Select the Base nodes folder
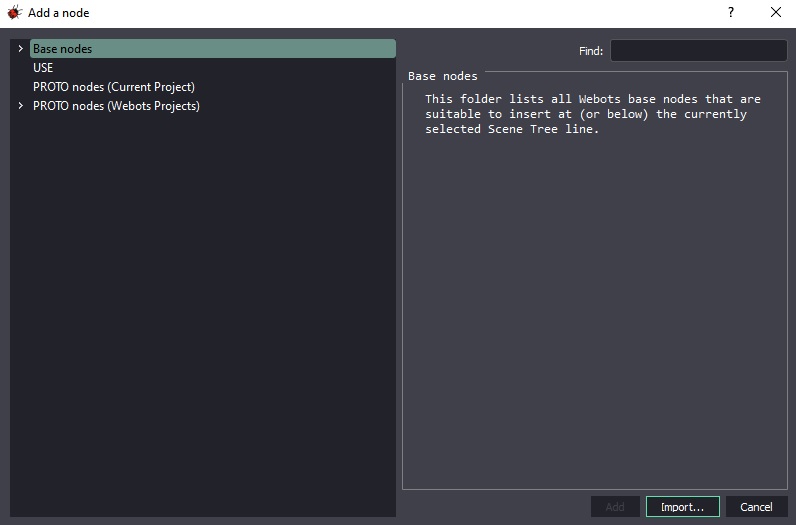Viewport: 796px width, 525px height. coord(62,49)
